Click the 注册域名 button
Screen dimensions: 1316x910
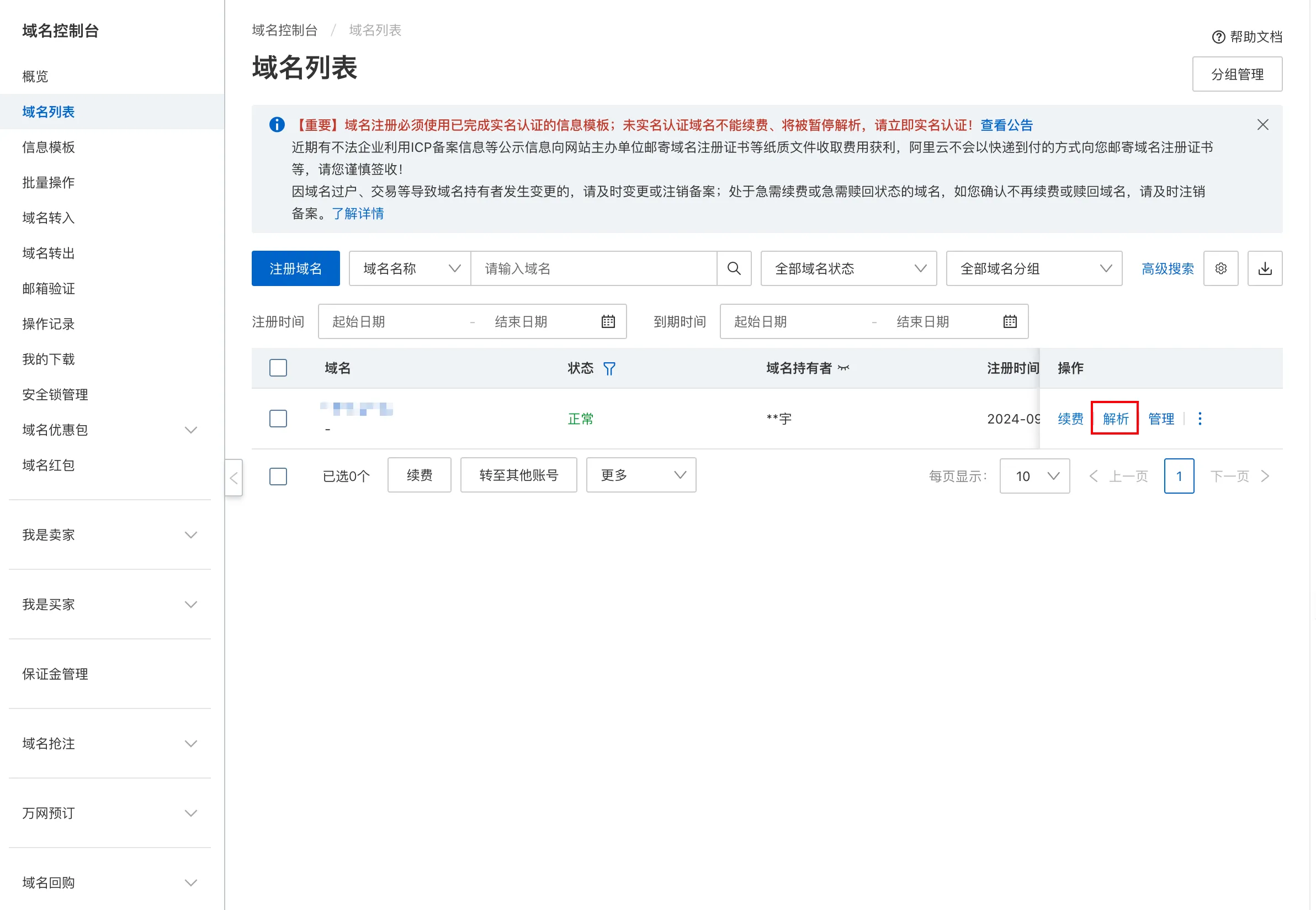[296, 268]
